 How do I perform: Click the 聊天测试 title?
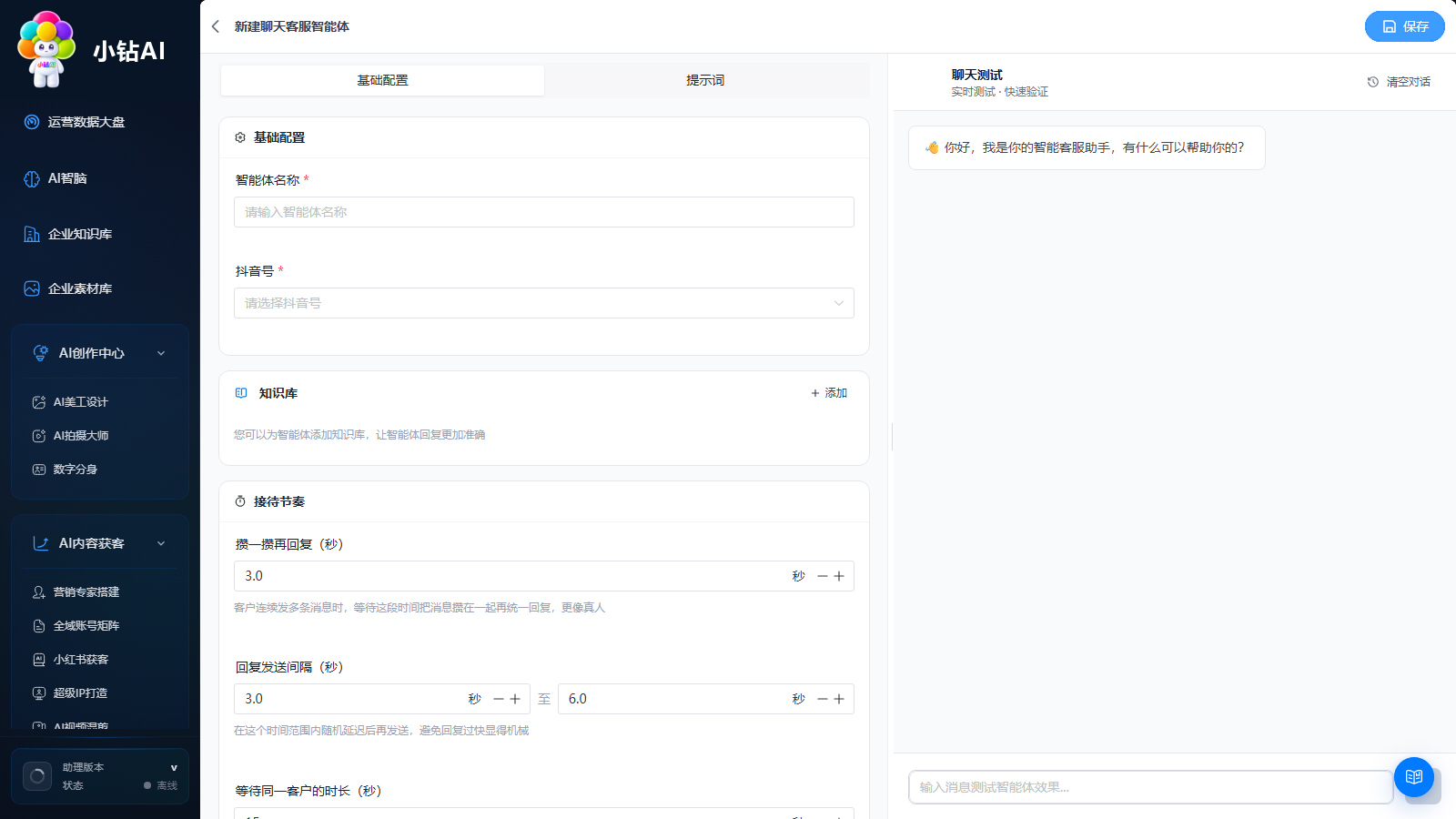[x=976, y=75]
